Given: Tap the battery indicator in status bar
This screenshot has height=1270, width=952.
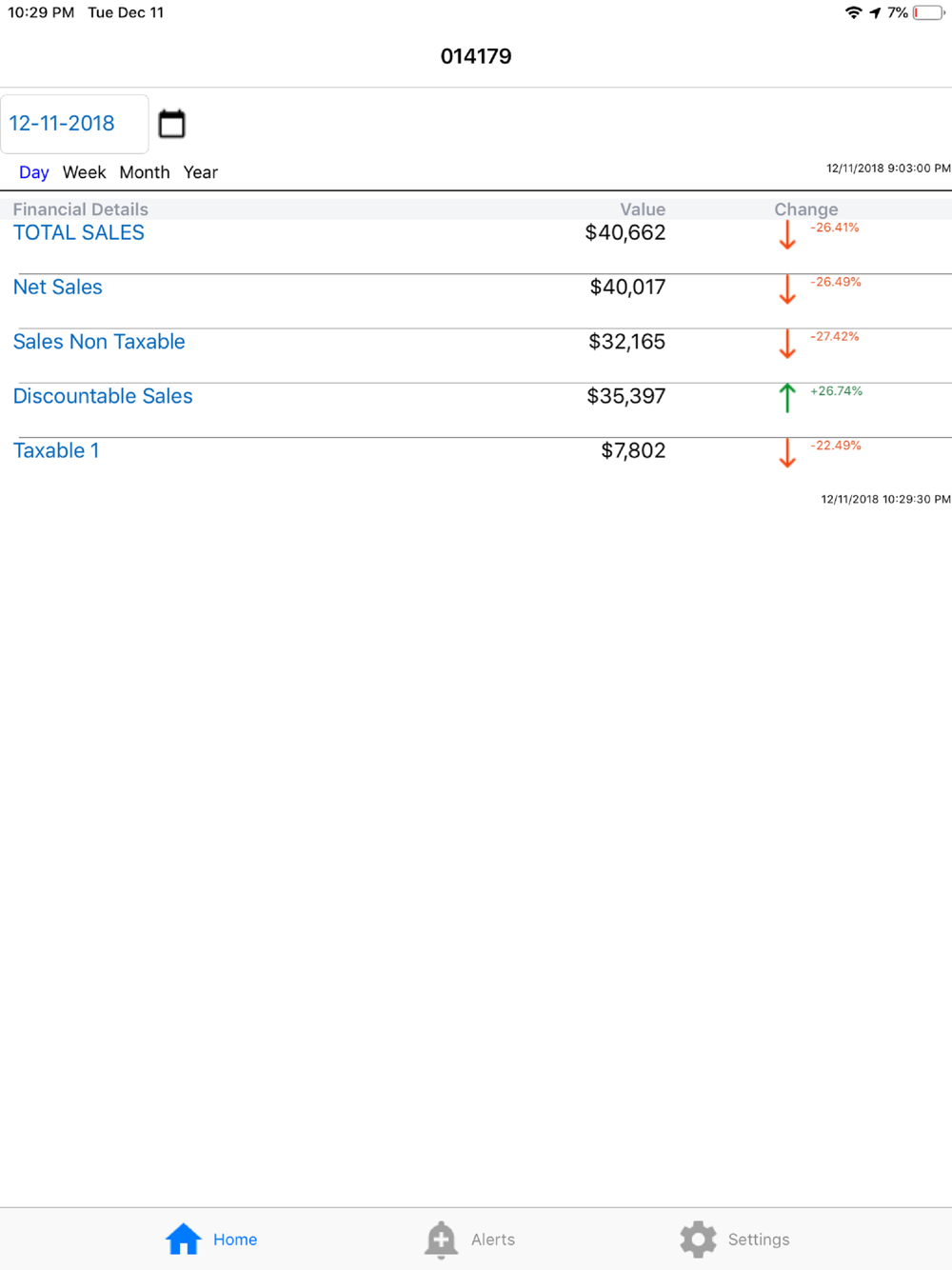Looking at the screenshot, I should pos(928,13).
